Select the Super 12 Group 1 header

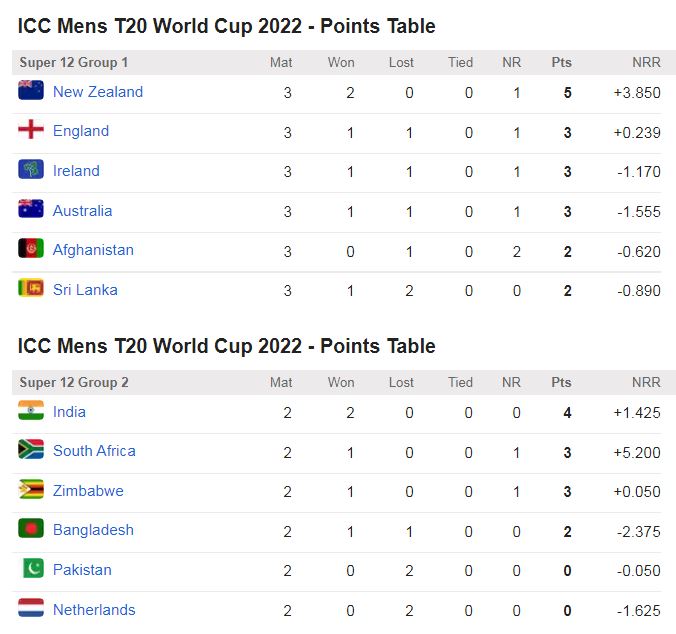[74, 63]
